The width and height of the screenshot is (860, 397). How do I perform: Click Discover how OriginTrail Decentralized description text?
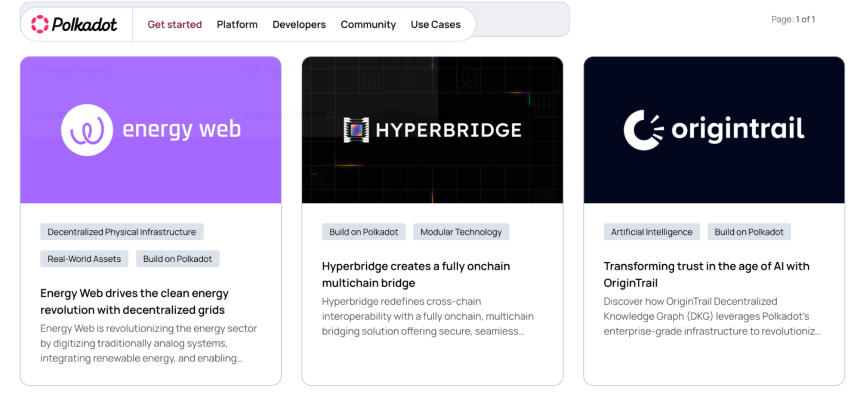point(712,316)
